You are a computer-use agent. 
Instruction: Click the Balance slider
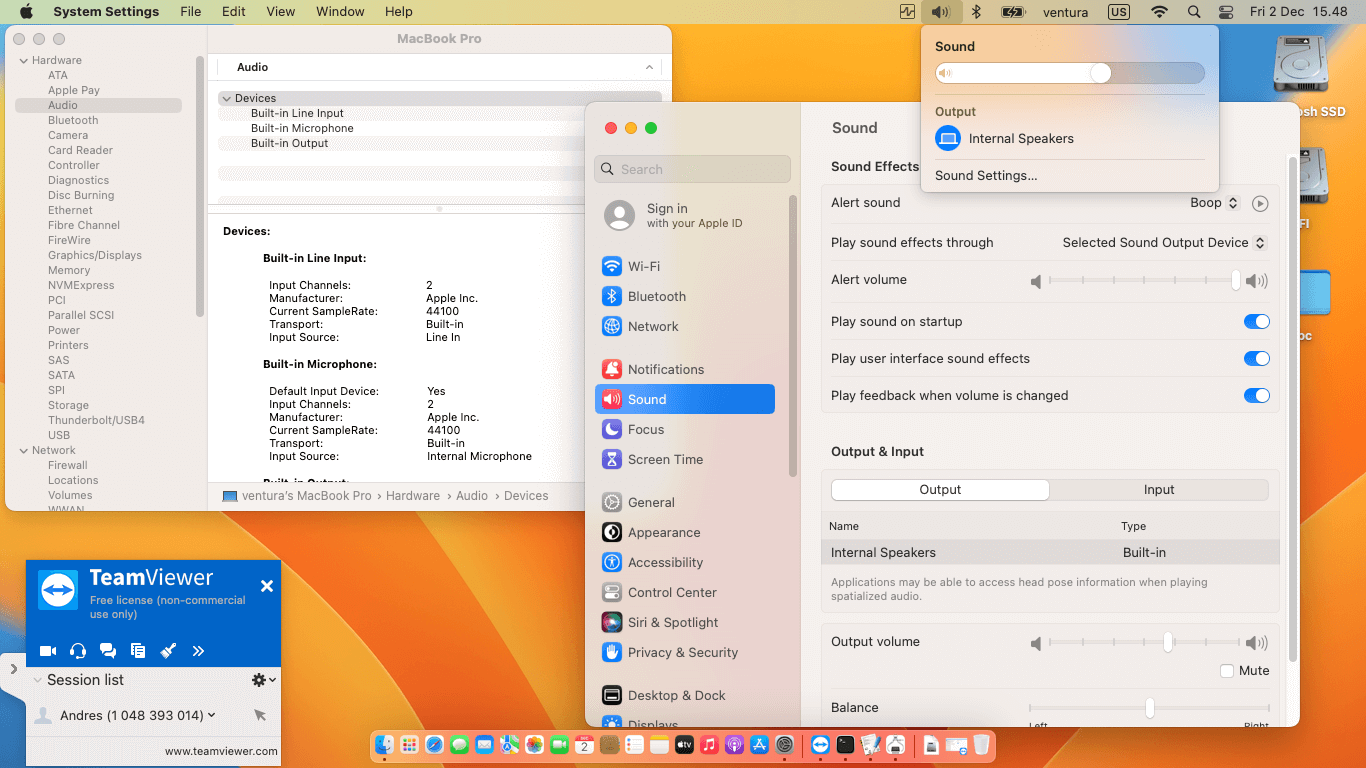1149,708
